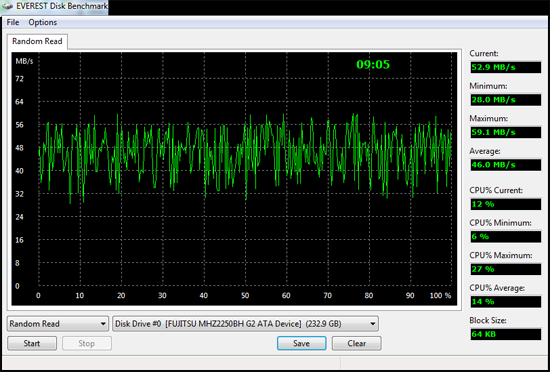550x372 pixels.
Task: Click the EVEREST Disk Benchmark window title
Action: 62,6
